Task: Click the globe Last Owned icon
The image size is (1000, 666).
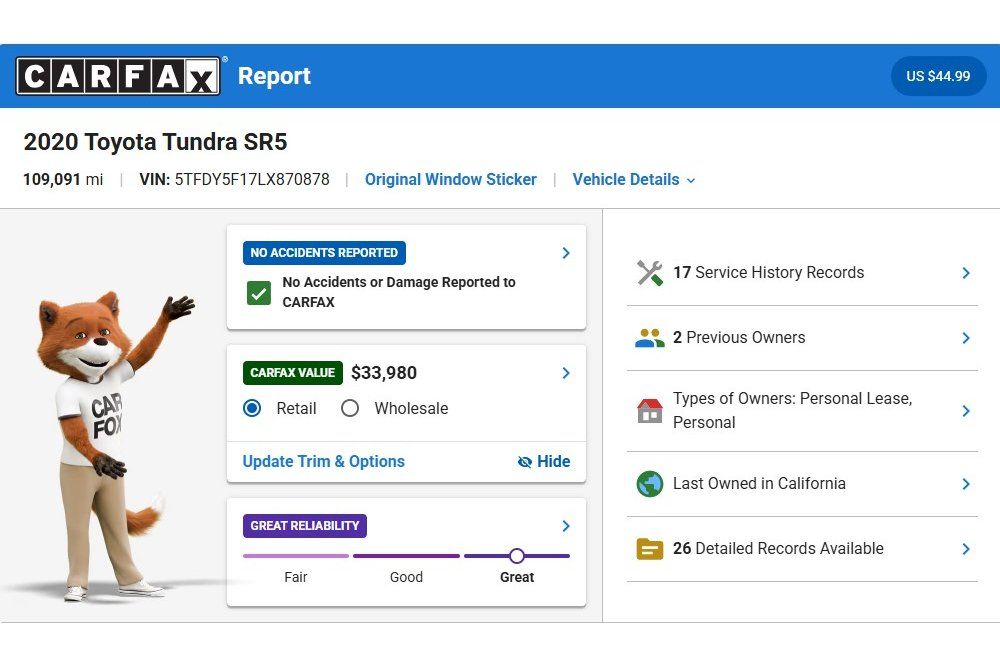Action: tap(650, 484)
